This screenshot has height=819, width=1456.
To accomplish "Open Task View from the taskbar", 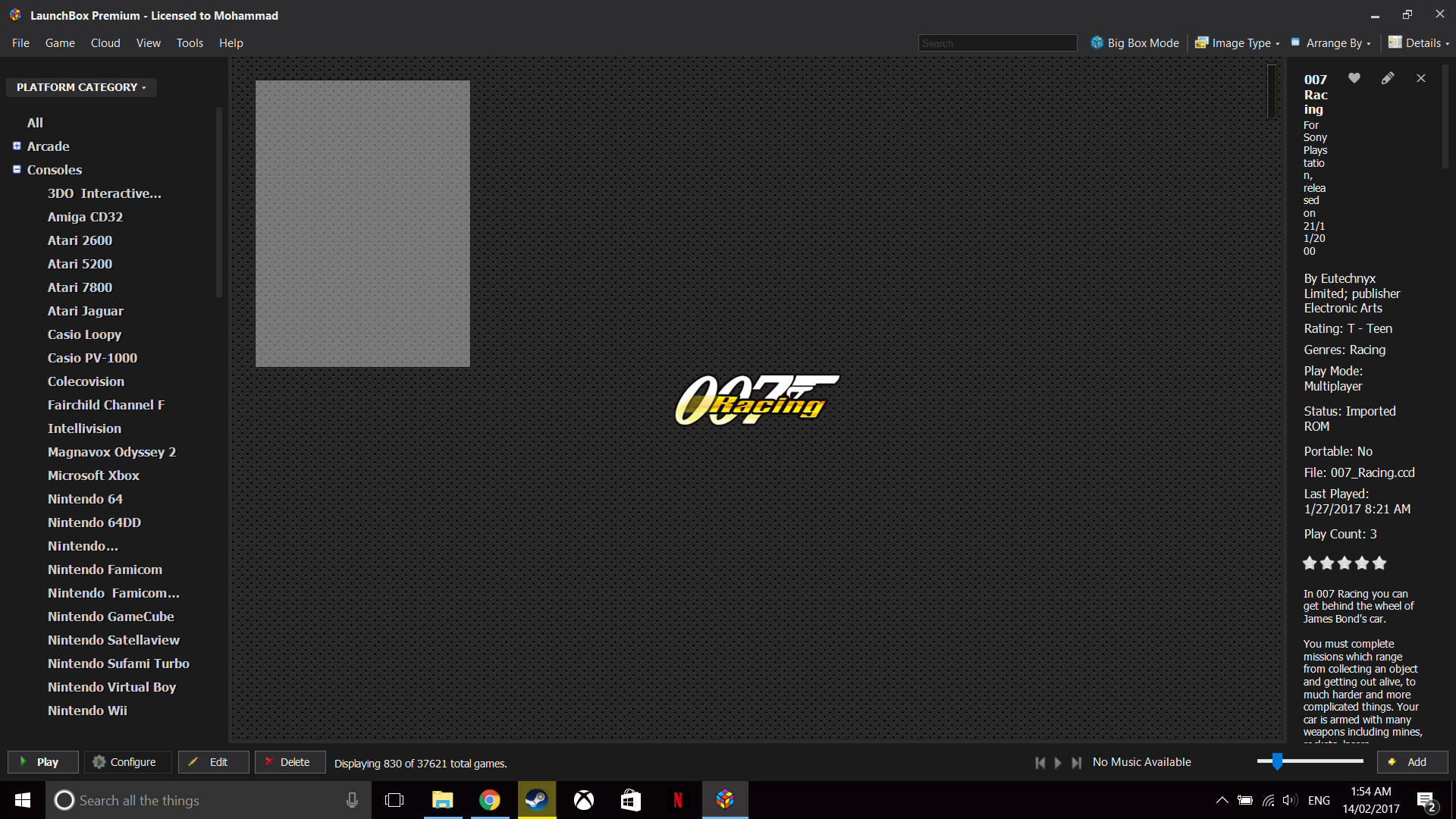I will [394, 800].
